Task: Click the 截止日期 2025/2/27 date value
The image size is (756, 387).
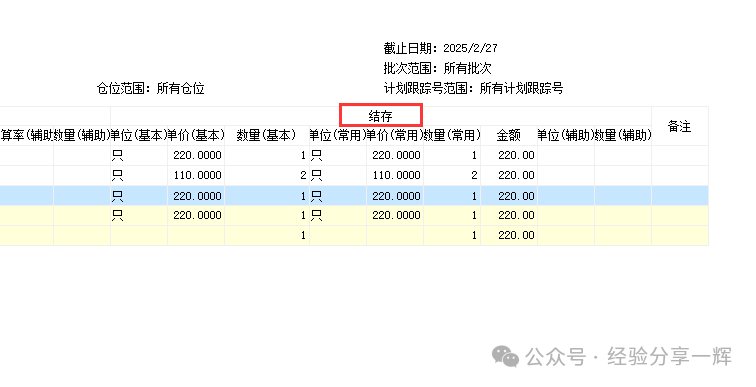Action: 470,48
